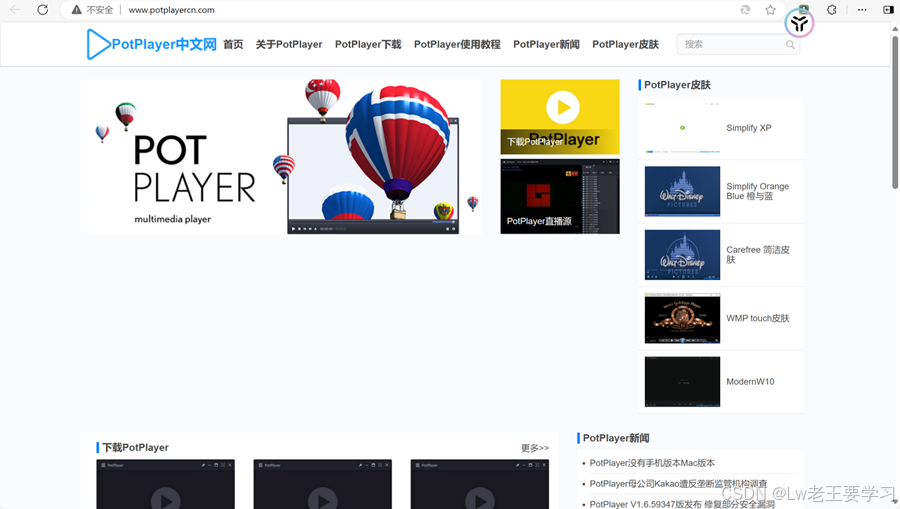Click 下载PotPlayer section heading
The width and height of the screenshot is (900, 509).
135,447
